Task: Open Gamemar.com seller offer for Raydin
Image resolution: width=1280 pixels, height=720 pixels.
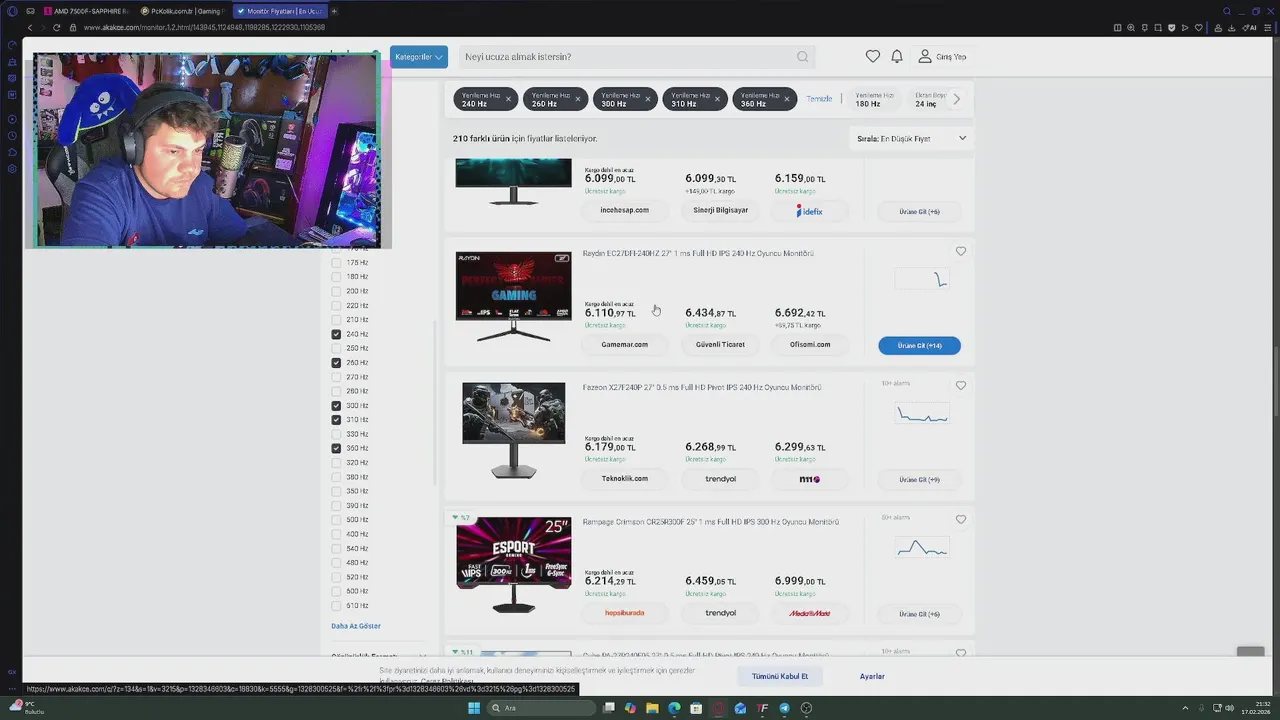Action: [625, 345]
